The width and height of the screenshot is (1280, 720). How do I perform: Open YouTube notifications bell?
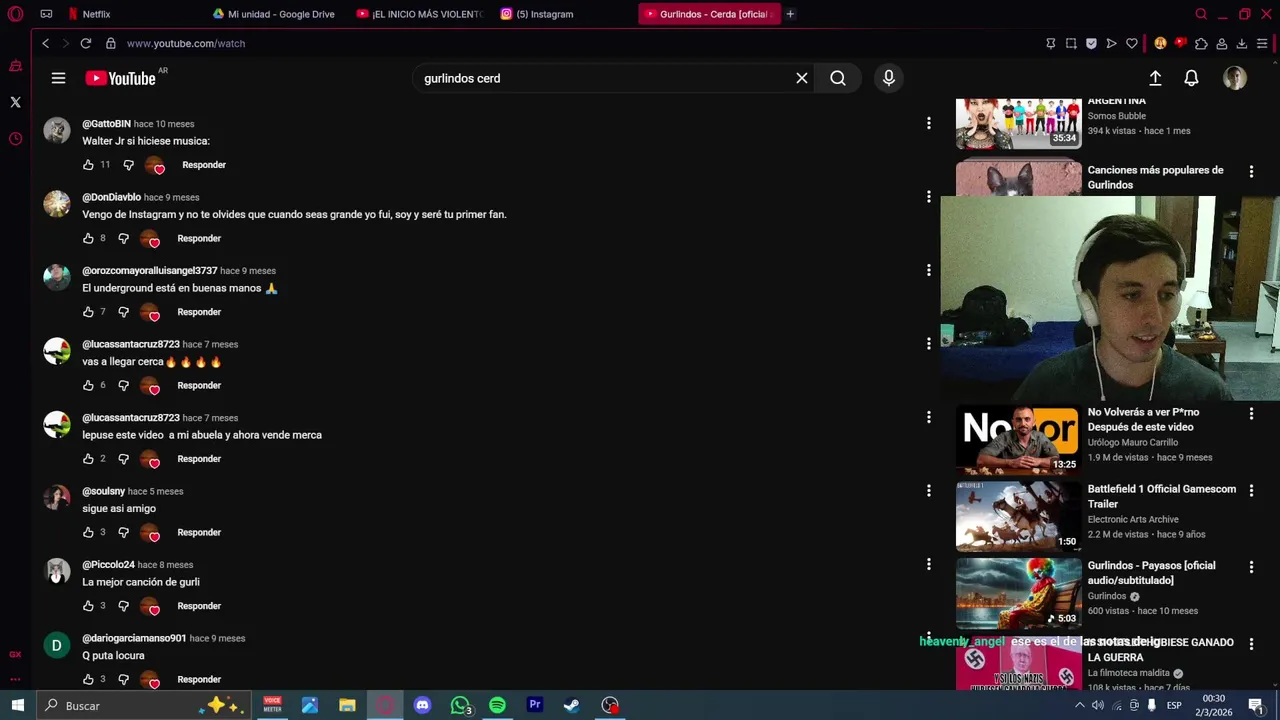click(1191, 78)
